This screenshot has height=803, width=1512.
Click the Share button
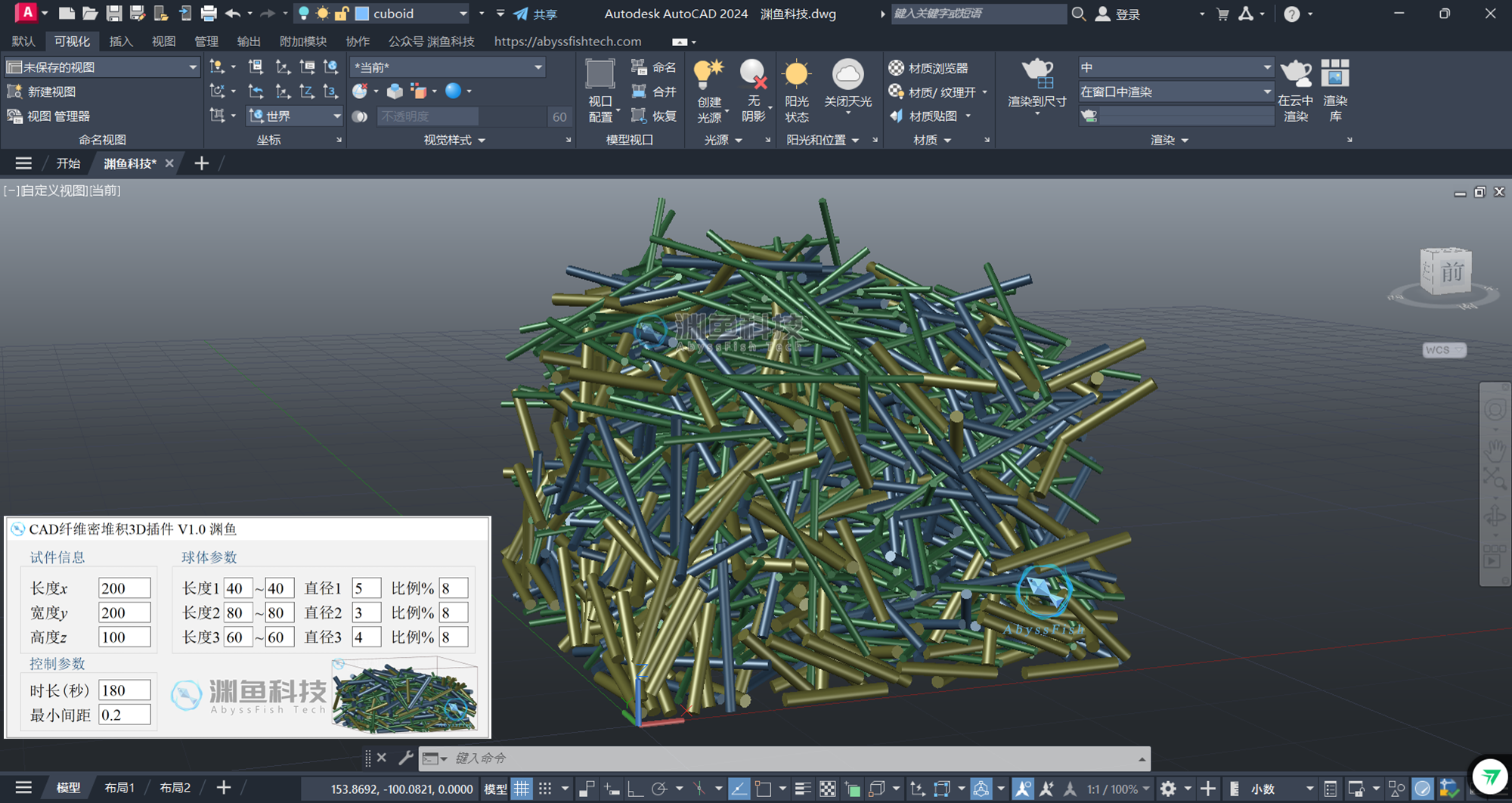point(535,14)
